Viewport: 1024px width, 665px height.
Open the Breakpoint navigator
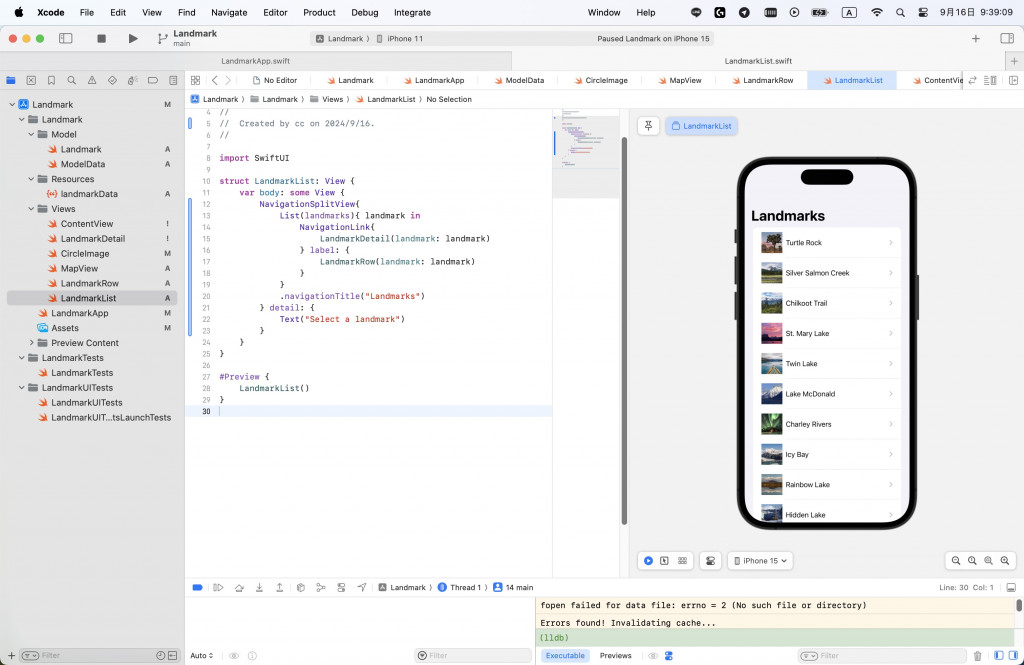pyautogui.click(x=153, y=80)
